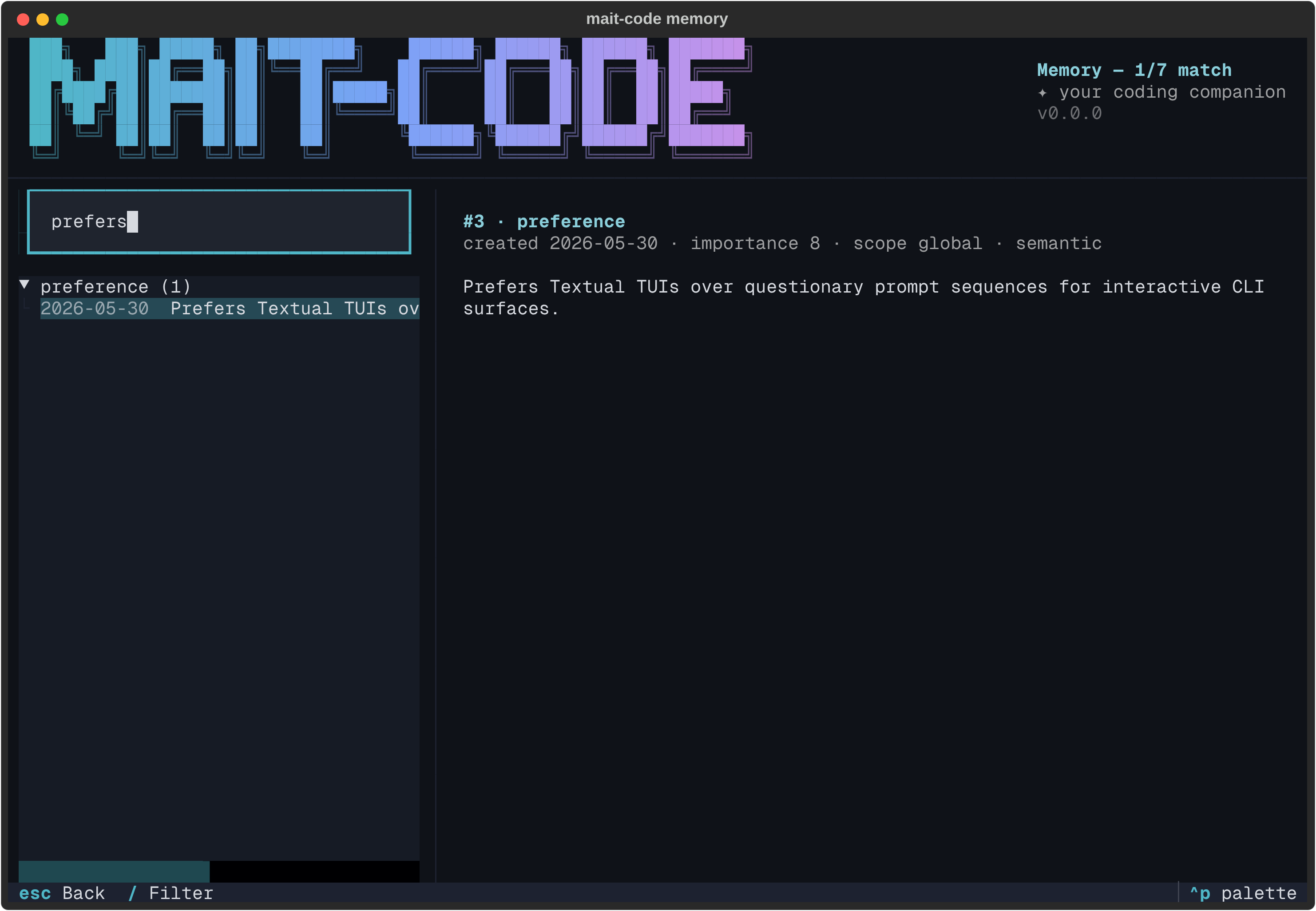Viewport: 1316px width, 911px height.
Task: Click the '#3 · preference' detail heading
Action: point(544,222)
